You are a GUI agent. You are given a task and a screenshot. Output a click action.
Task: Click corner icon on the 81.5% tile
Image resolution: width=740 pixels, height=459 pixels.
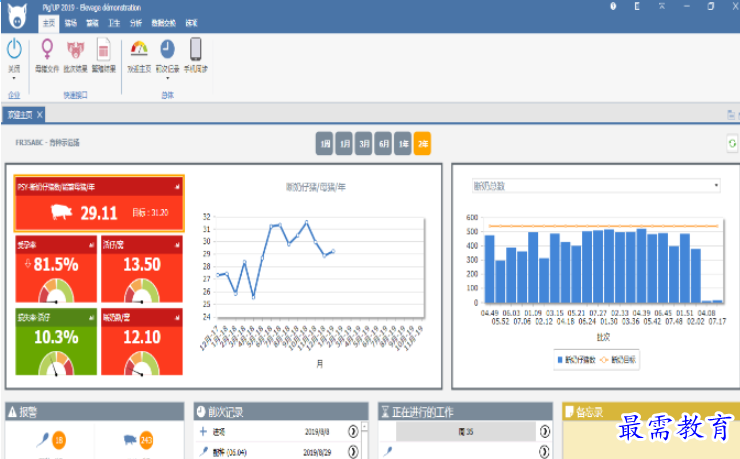pos(91,245)
